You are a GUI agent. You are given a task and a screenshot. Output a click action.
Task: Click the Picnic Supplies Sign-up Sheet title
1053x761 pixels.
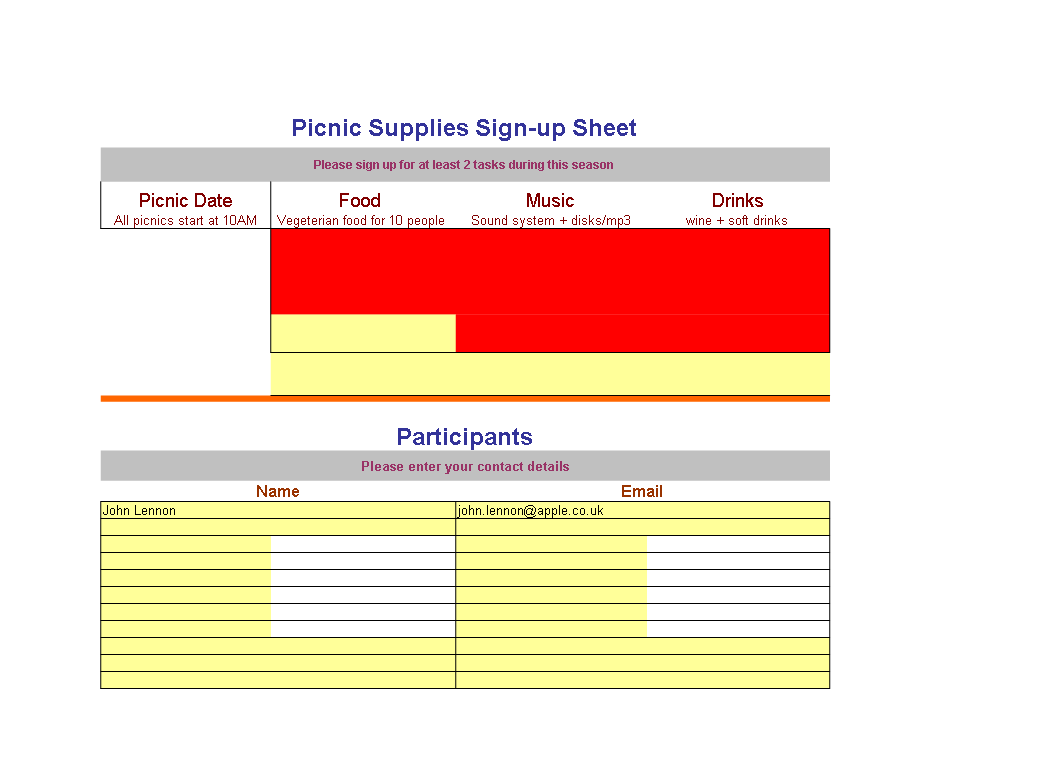pos(463,128)
